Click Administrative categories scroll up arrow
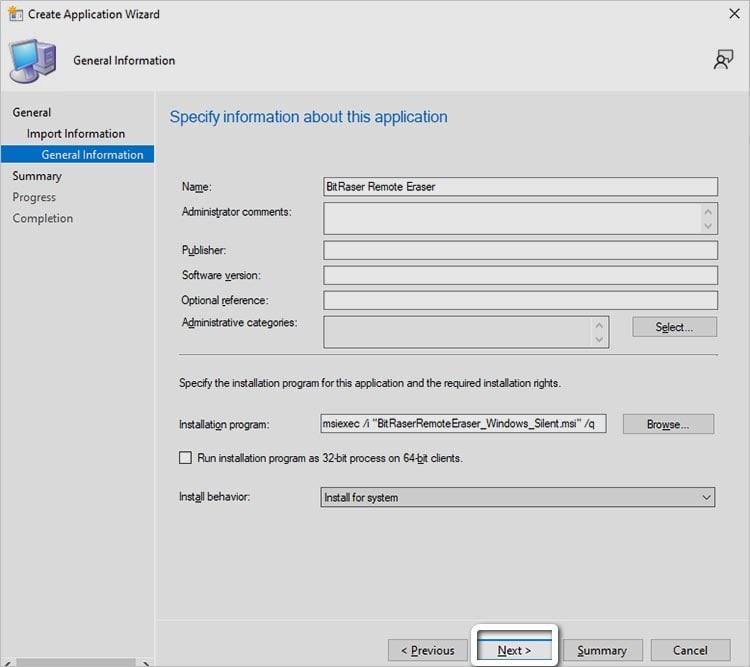Image resolution: width=750 pixels, height=667 pixels. (x=599, y=325)
